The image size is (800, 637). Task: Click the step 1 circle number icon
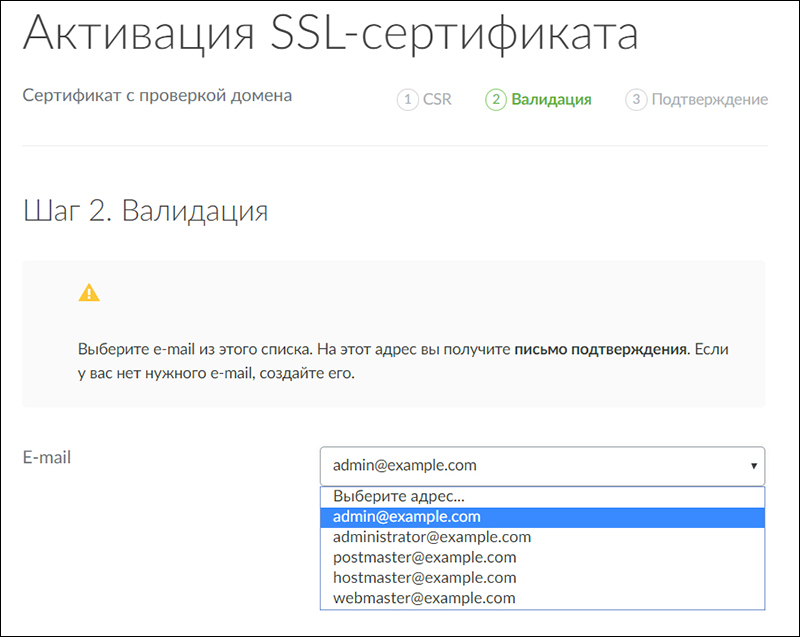407,100
